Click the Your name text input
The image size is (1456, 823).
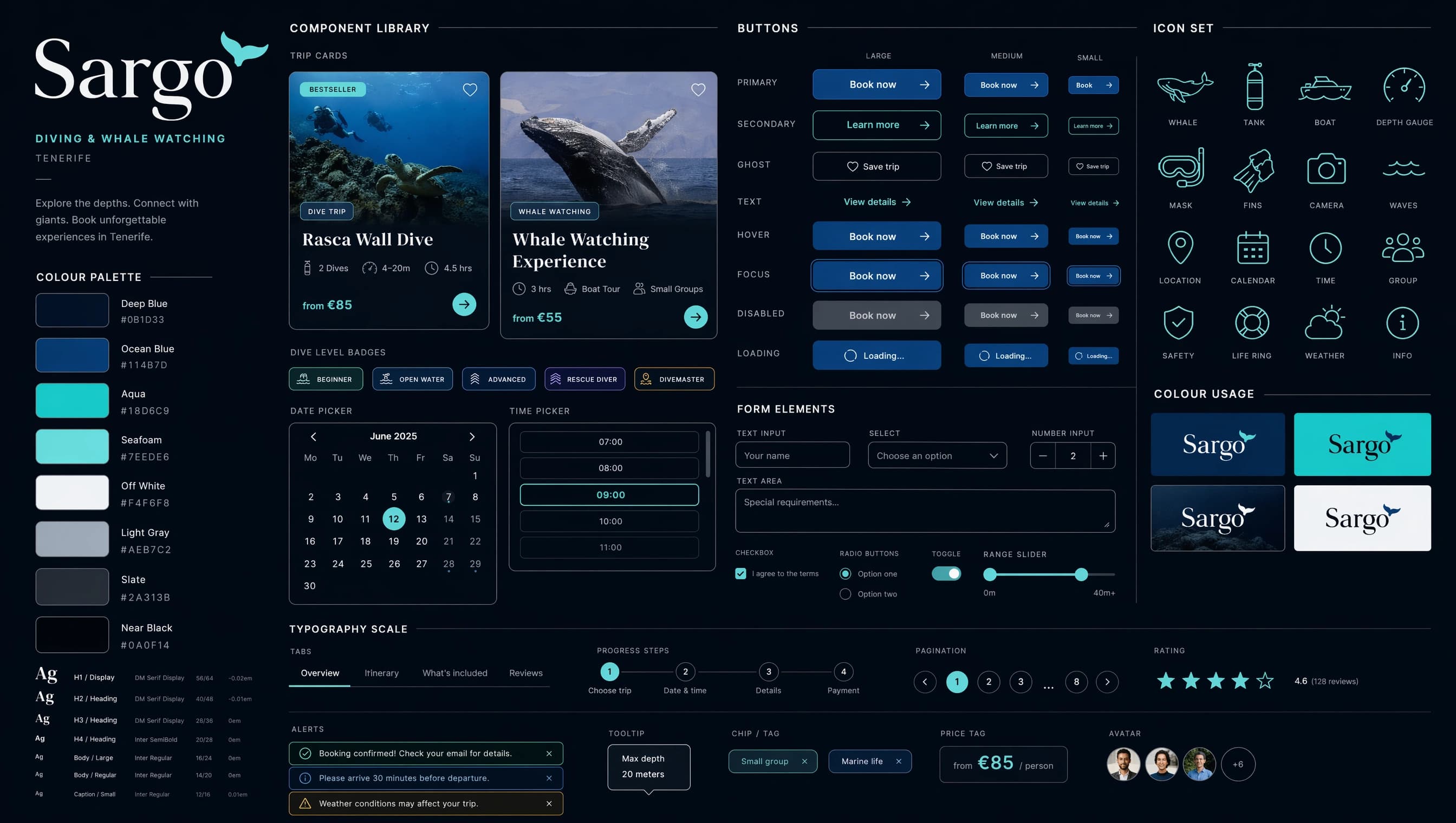(x=792, y=455)
